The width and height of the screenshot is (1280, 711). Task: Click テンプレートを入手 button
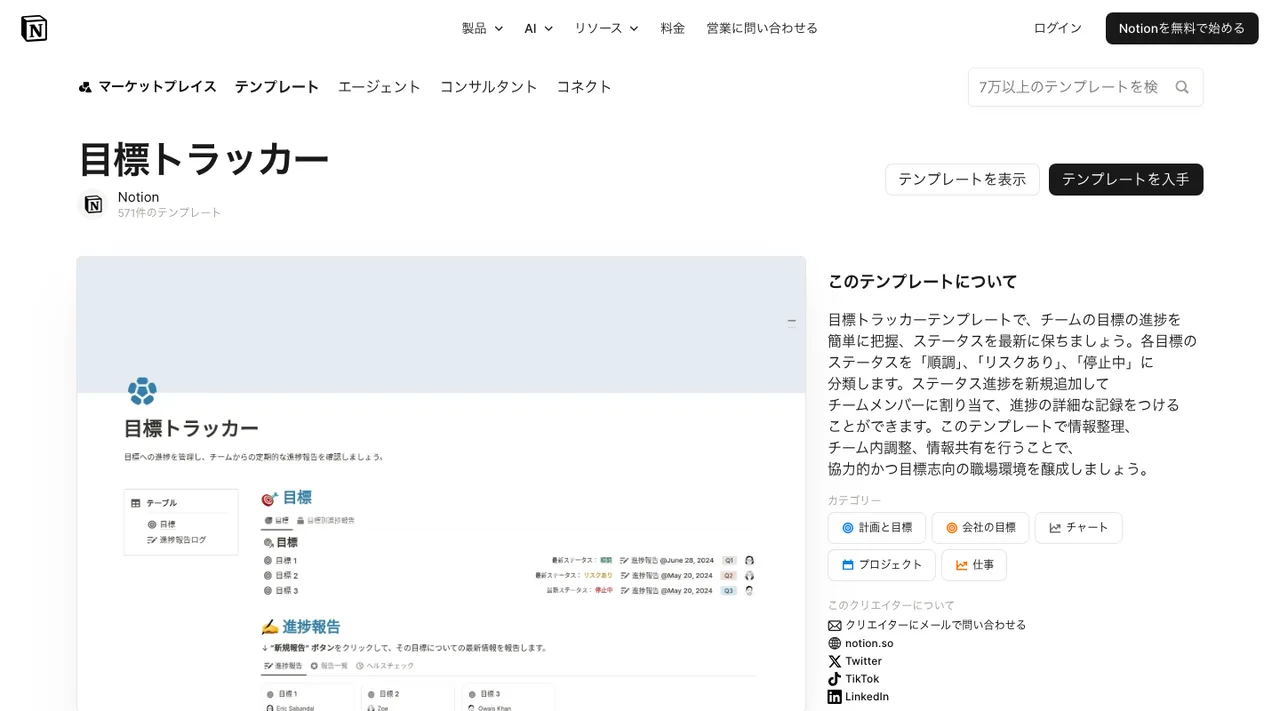[x=1126, y=179]
